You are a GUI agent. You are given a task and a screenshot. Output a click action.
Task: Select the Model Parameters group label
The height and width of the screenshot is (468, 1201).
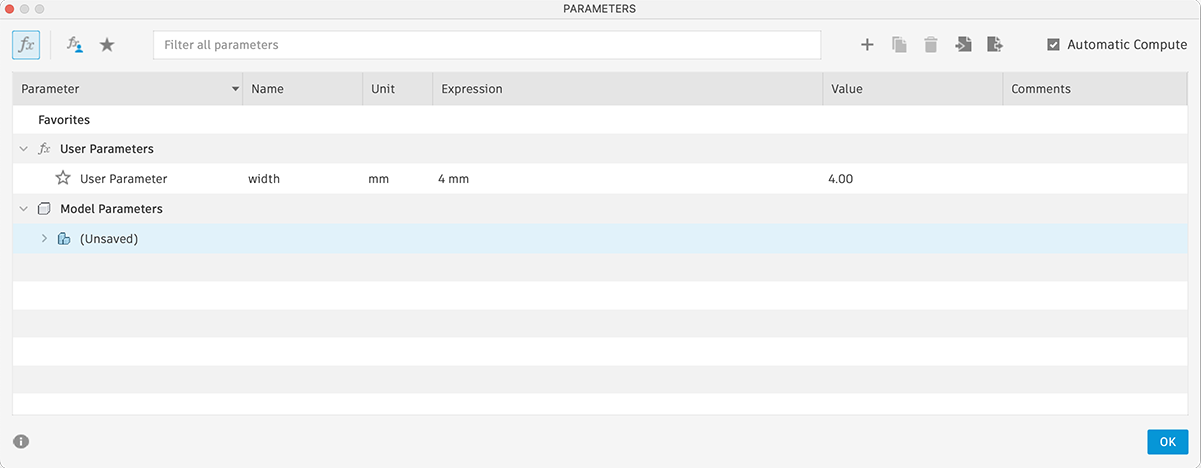111,209
